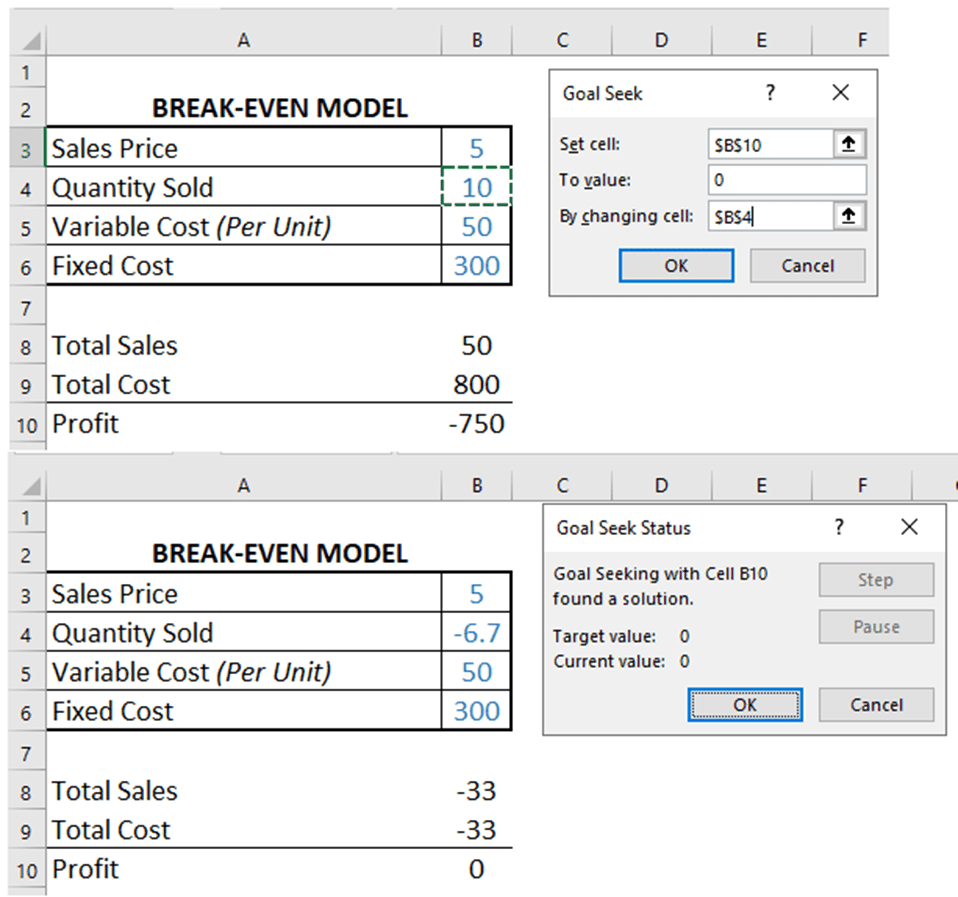
Task: Click Total Cost value -33 in bottom sheet
Action: pyautogui.click(x=477, y=830)
